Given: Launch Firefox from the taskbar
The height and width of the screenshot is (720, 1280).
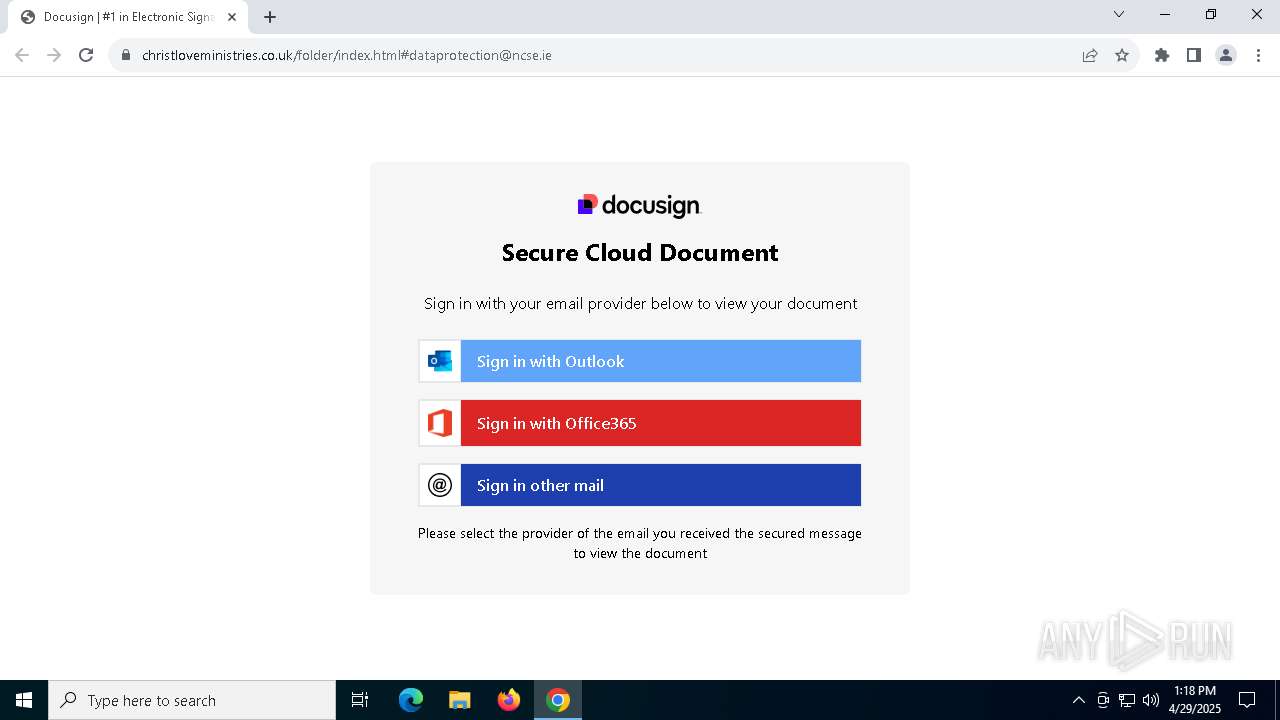Looking at the screenshot, I should tap(509, 700).
